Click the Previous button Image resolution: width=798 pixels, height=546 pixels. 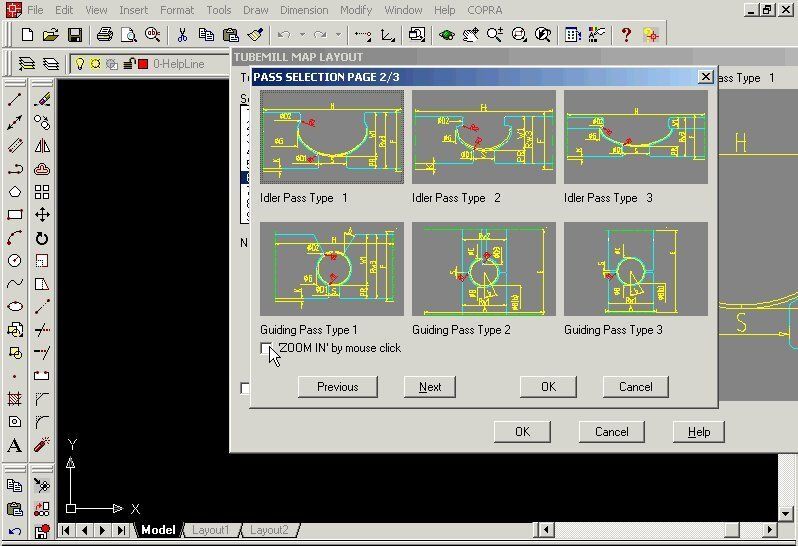(x=337, y=387)
